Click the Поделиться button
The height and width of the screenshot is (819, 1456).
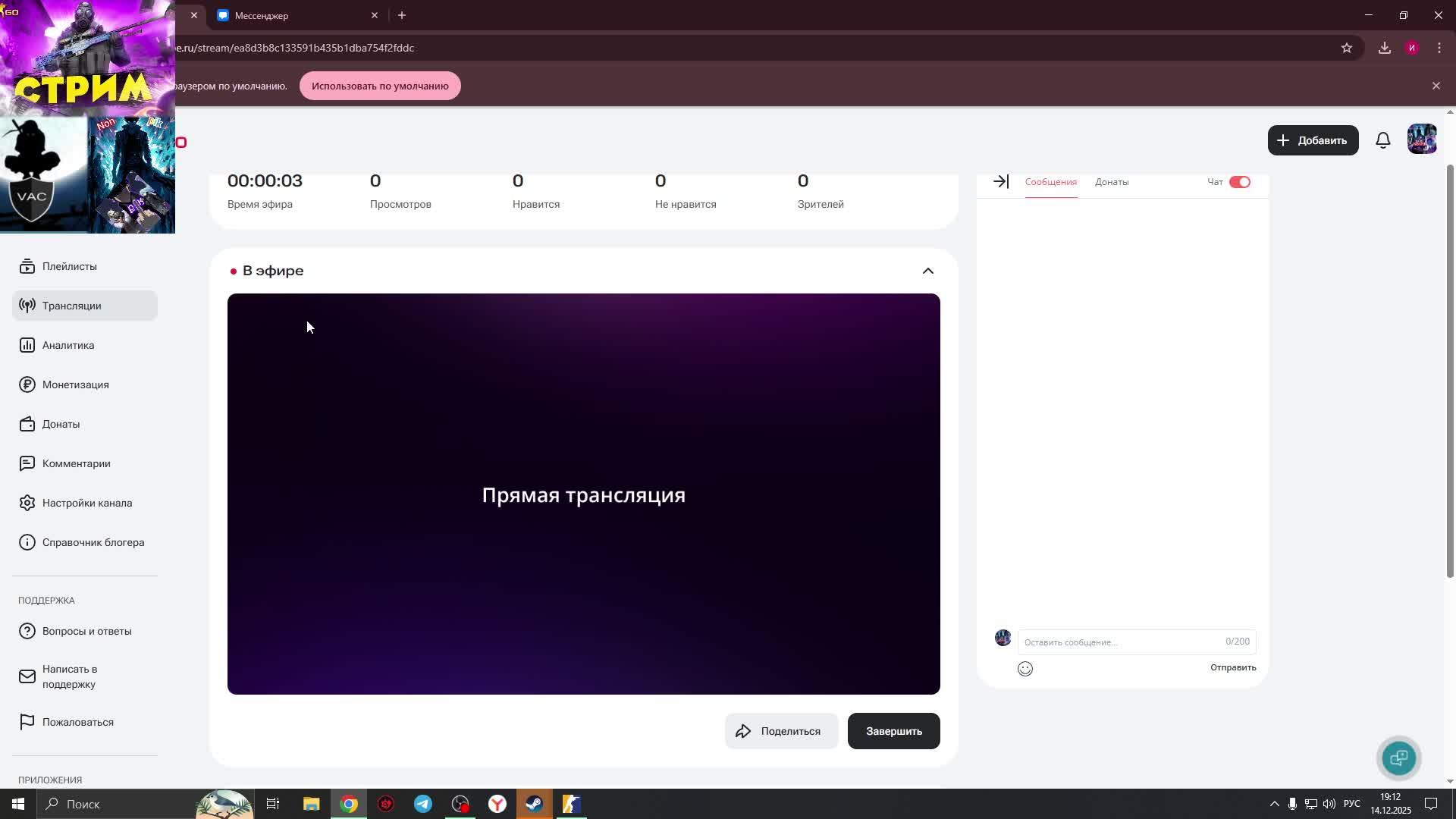click(x=781, y=731)
